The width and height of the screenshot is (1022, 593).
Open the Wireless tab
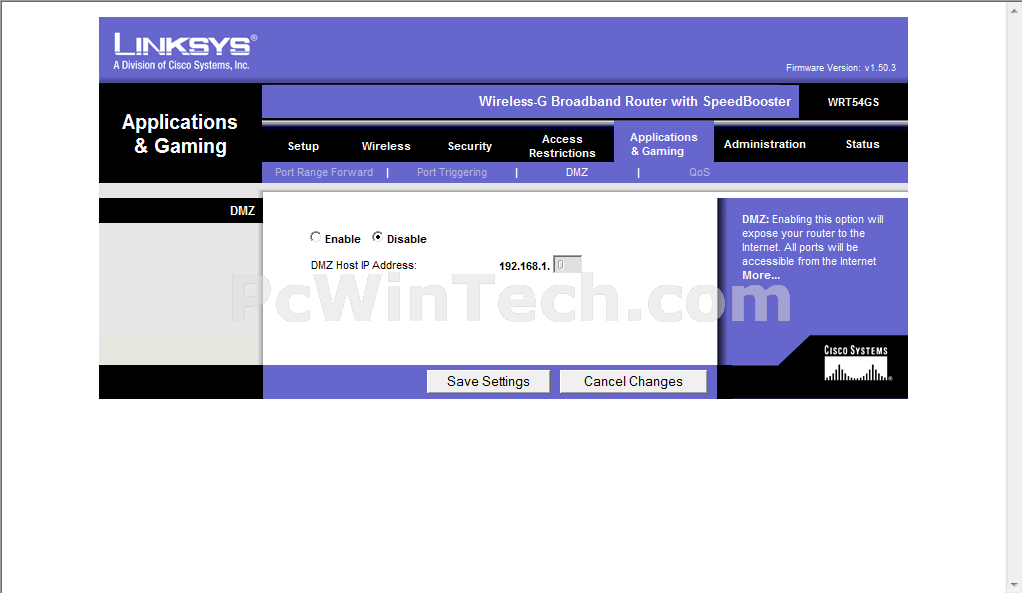[x=386, y=146]
